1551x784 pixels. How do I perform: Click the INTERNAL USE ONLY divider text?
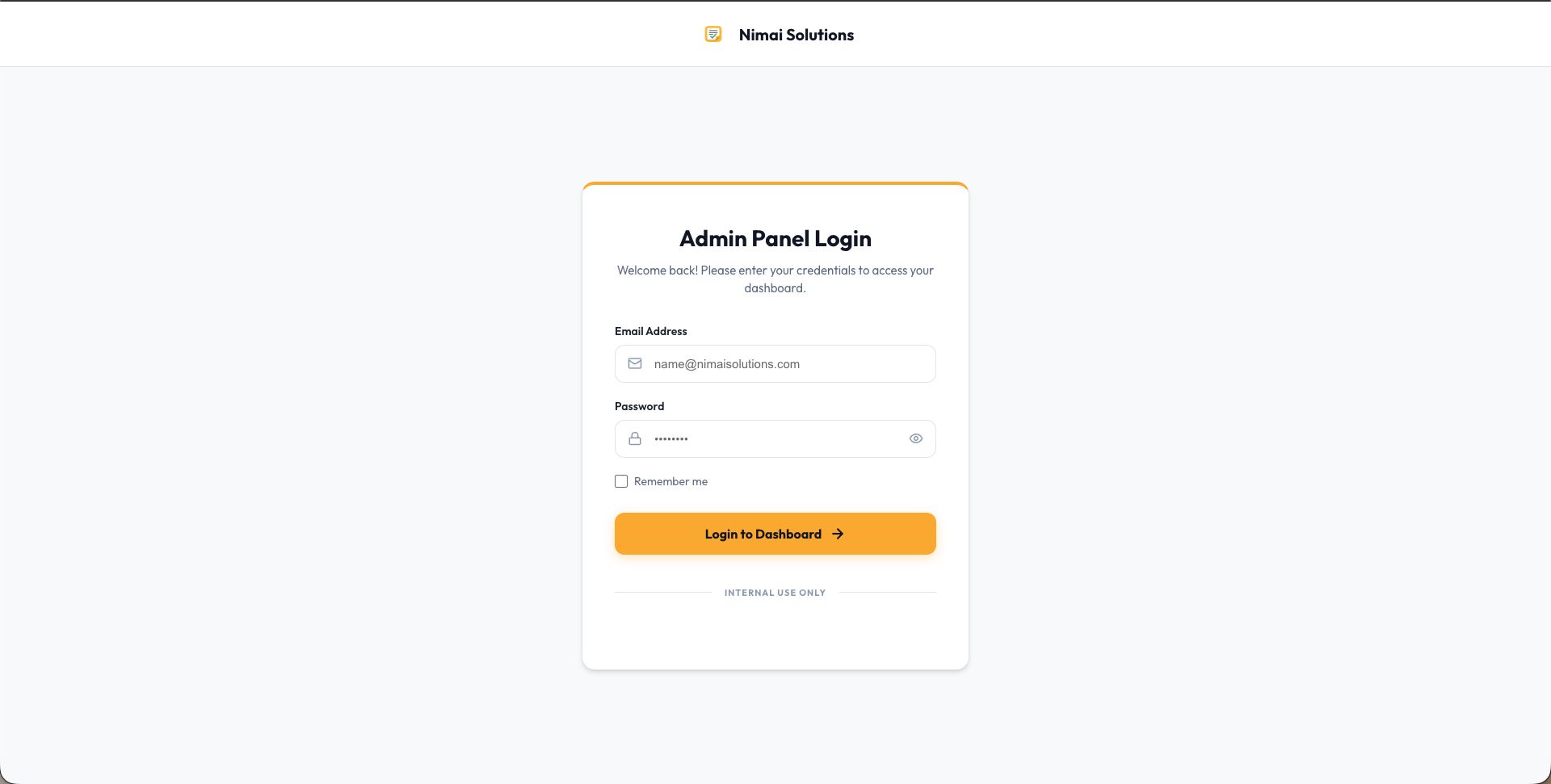point(775,593)
